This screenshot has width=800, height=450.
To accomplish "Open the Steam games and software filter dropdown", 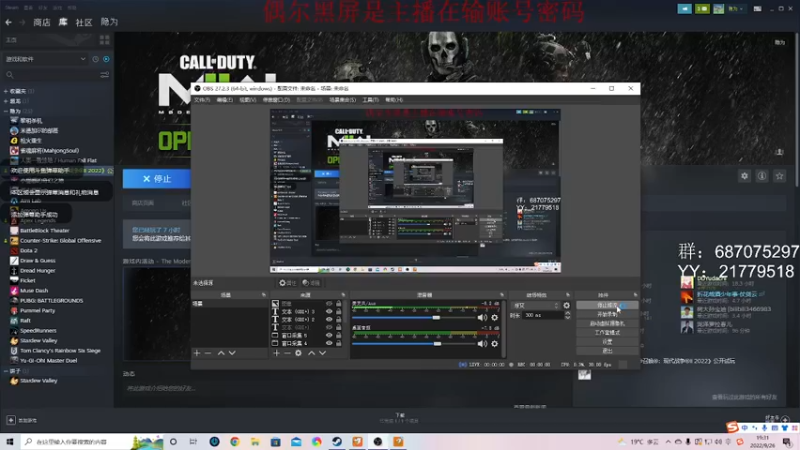I will pyautogui.click(x=45, y=59).
